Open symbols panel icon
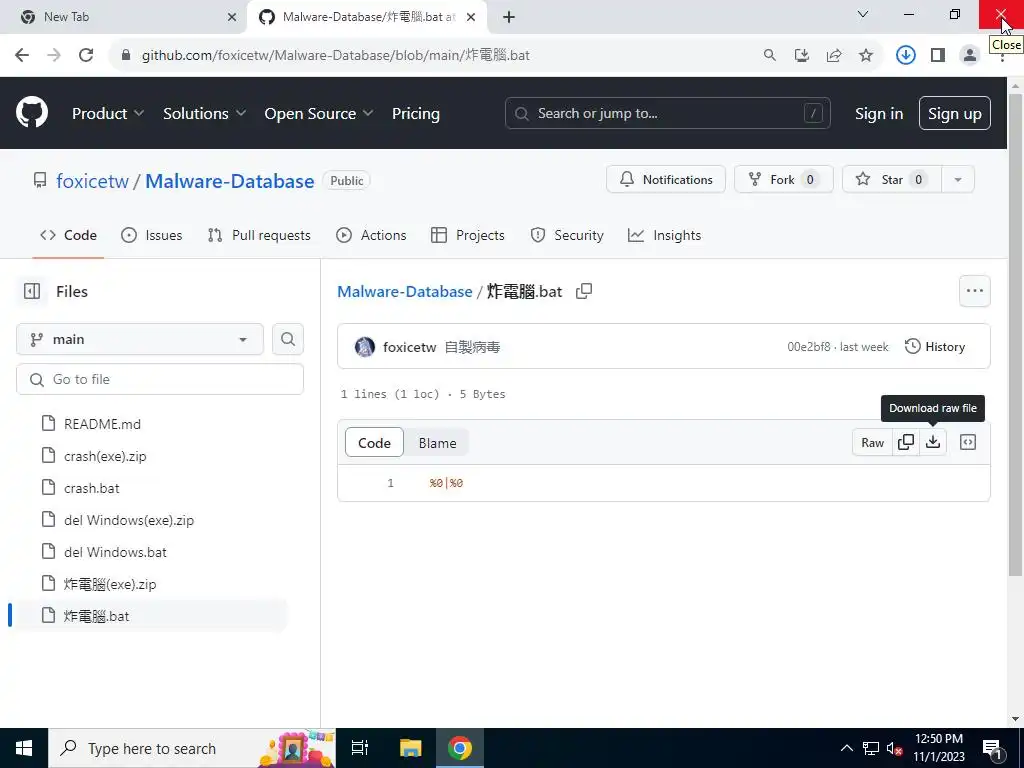 pos(968,442)
